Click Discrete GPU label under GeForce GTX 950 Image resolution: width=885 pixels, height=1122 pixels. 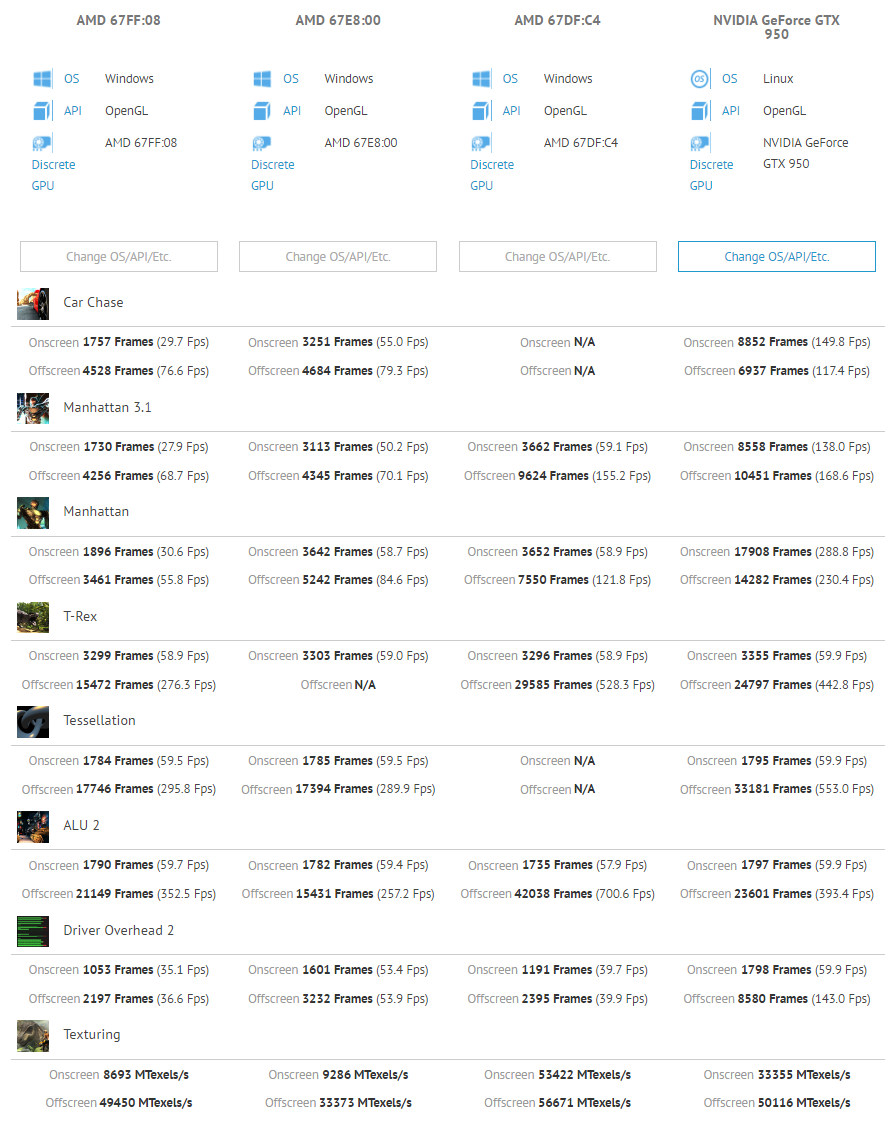tap(712, 175)
